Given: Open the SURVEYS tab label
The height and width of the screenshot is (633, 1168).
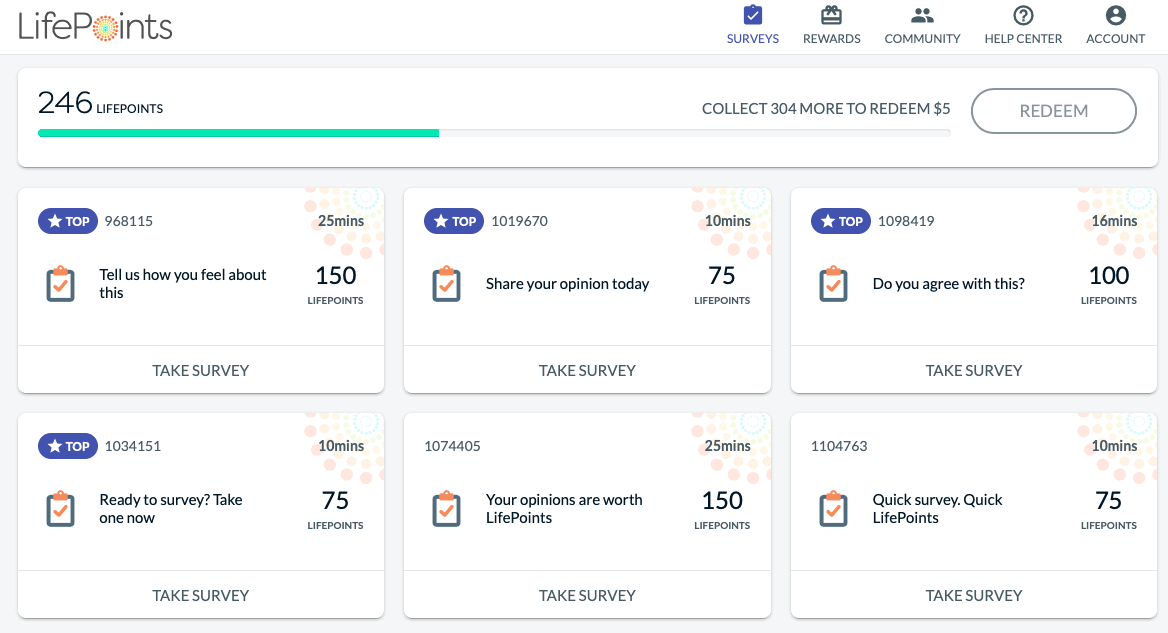Looking at the screenshot, I should [x=753, y=39].
